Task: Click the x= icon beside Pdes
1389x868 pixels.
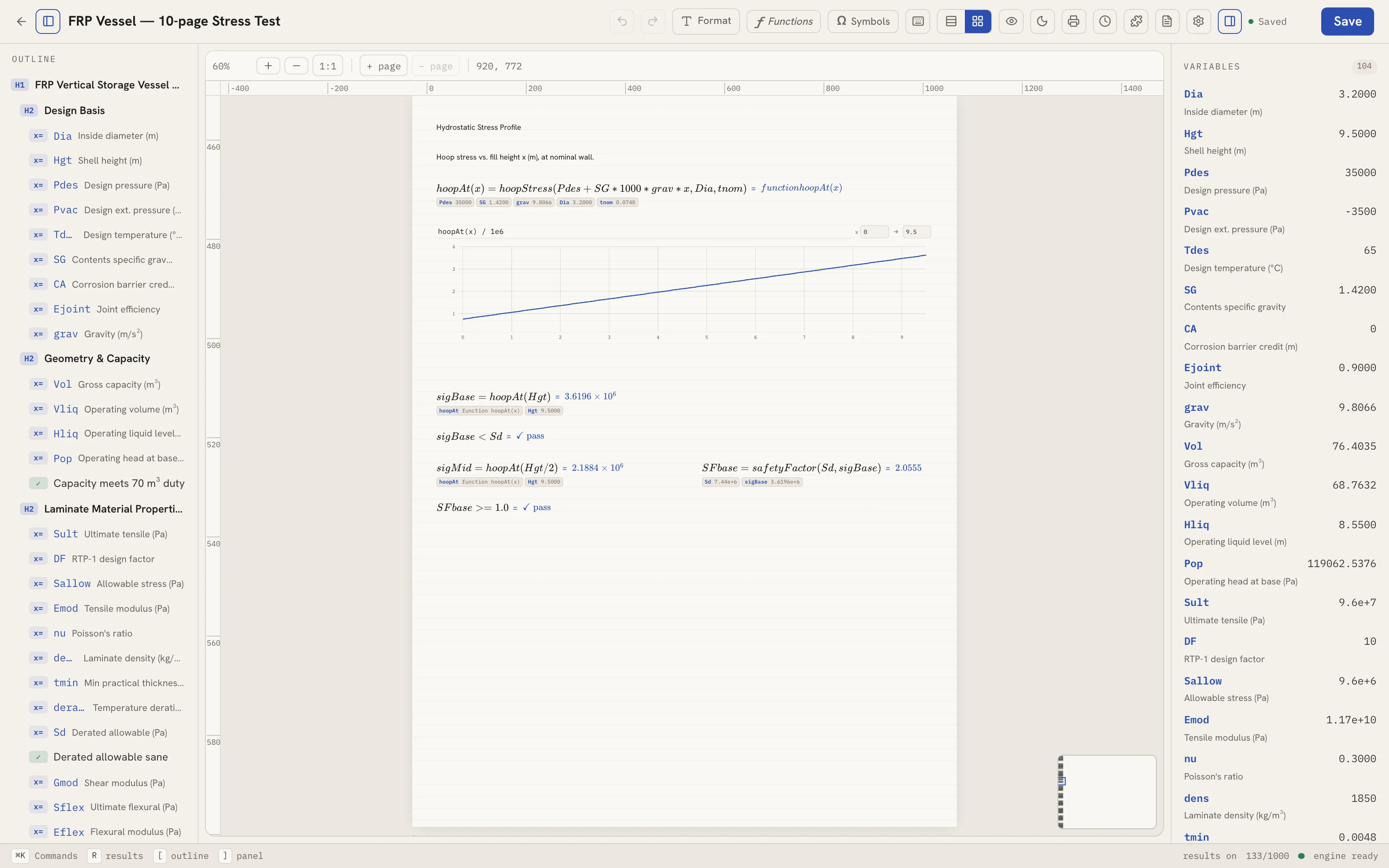Action: coord(38,185)
